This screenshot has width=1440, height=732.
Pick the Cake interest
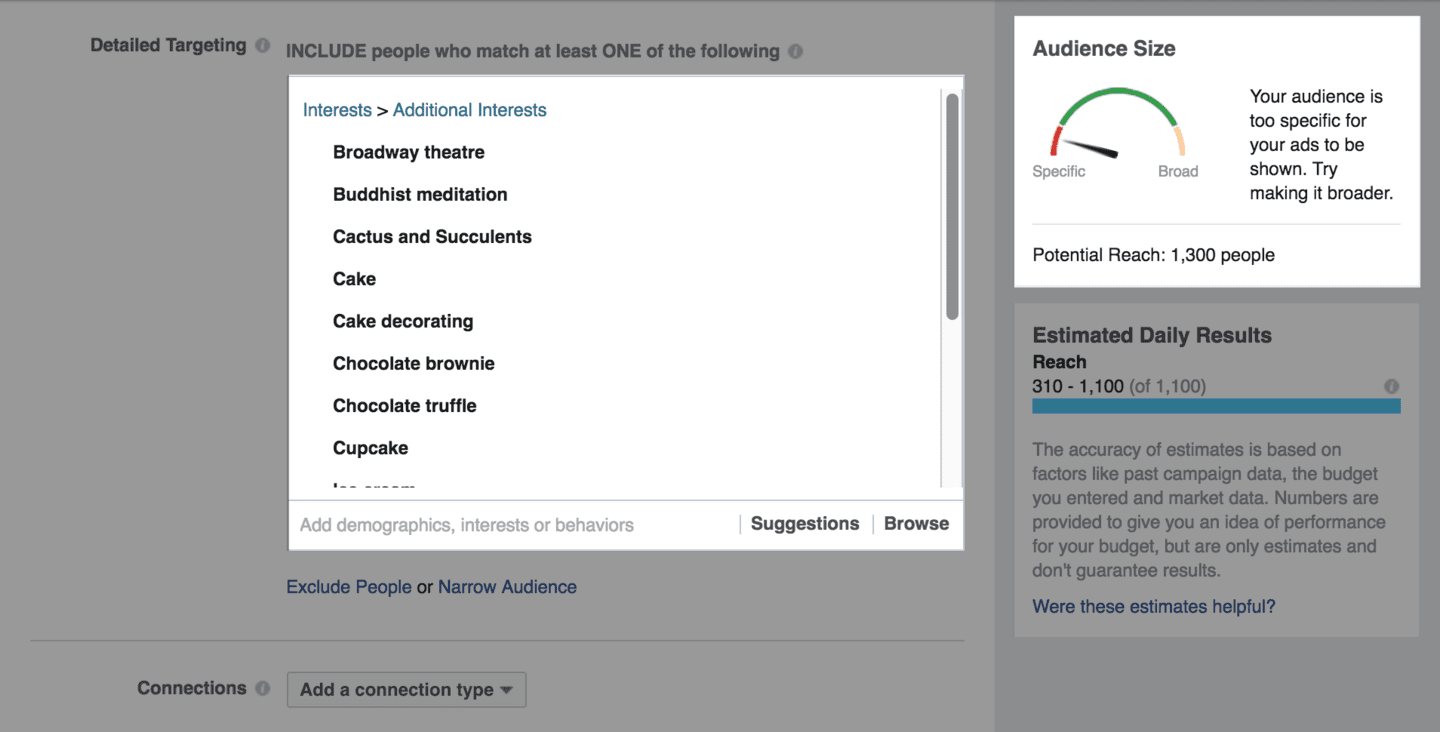[x=354, y=279]
